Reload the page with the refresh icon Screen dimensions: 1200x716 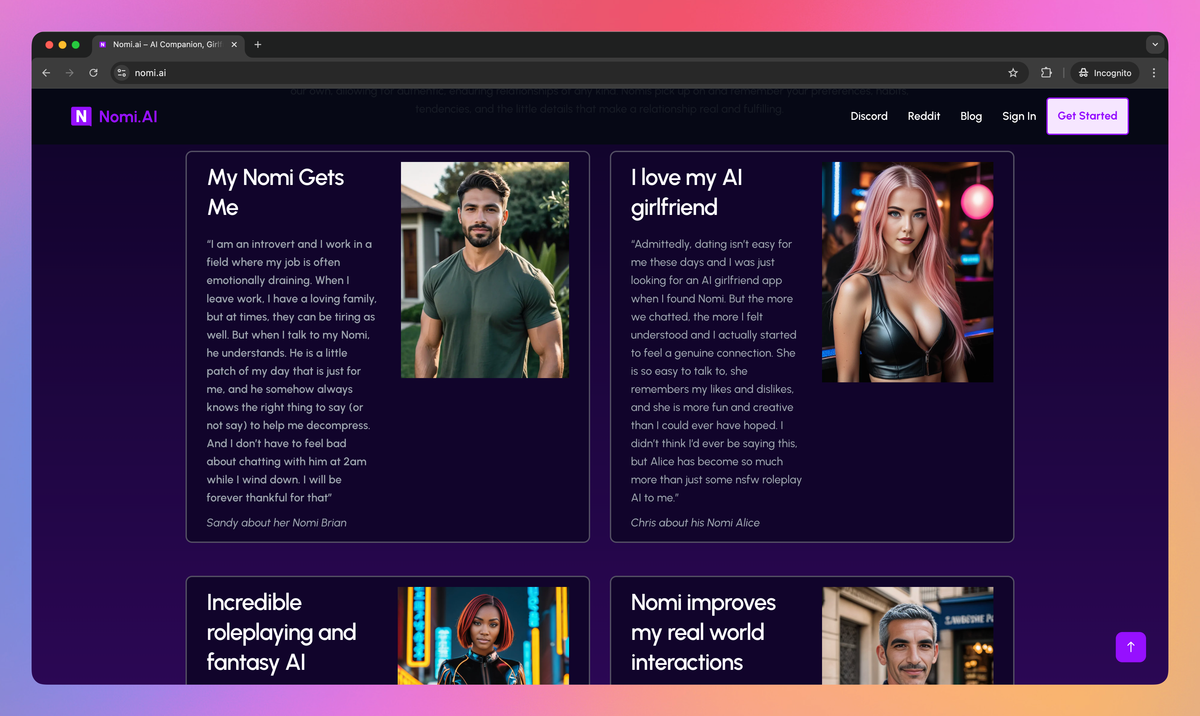93,73
